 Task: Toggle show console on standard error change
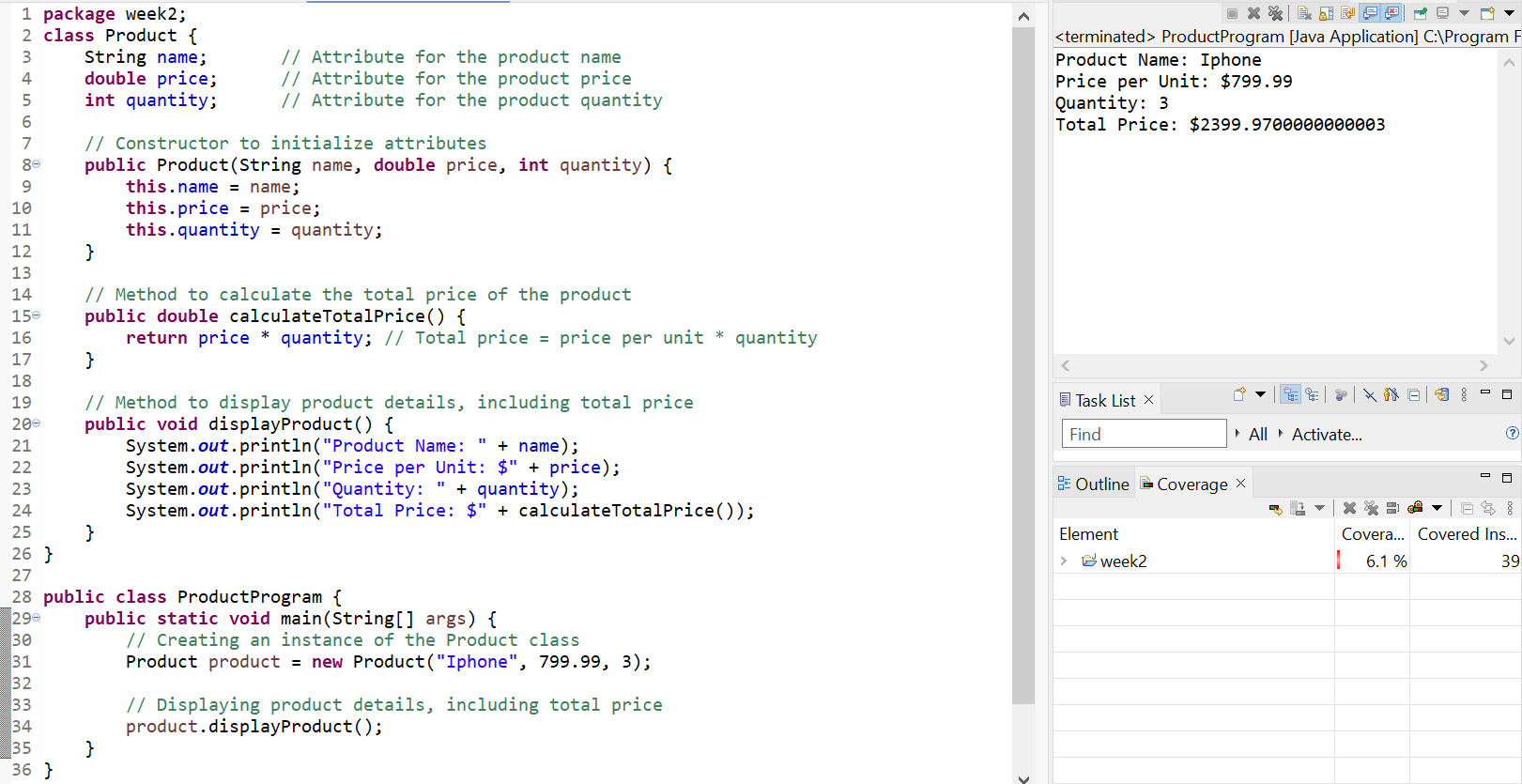point(1391,13)
